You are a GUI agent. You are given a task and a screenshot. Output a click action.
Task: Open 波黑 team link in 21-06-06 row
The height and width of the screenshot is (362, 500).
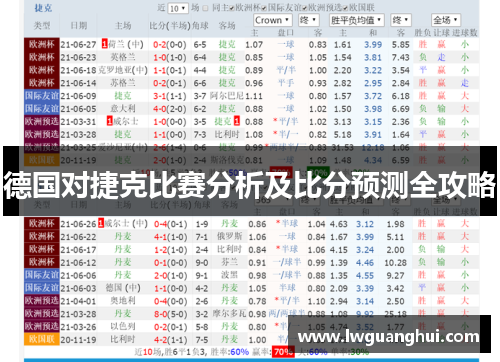click(x=230, y=275)
